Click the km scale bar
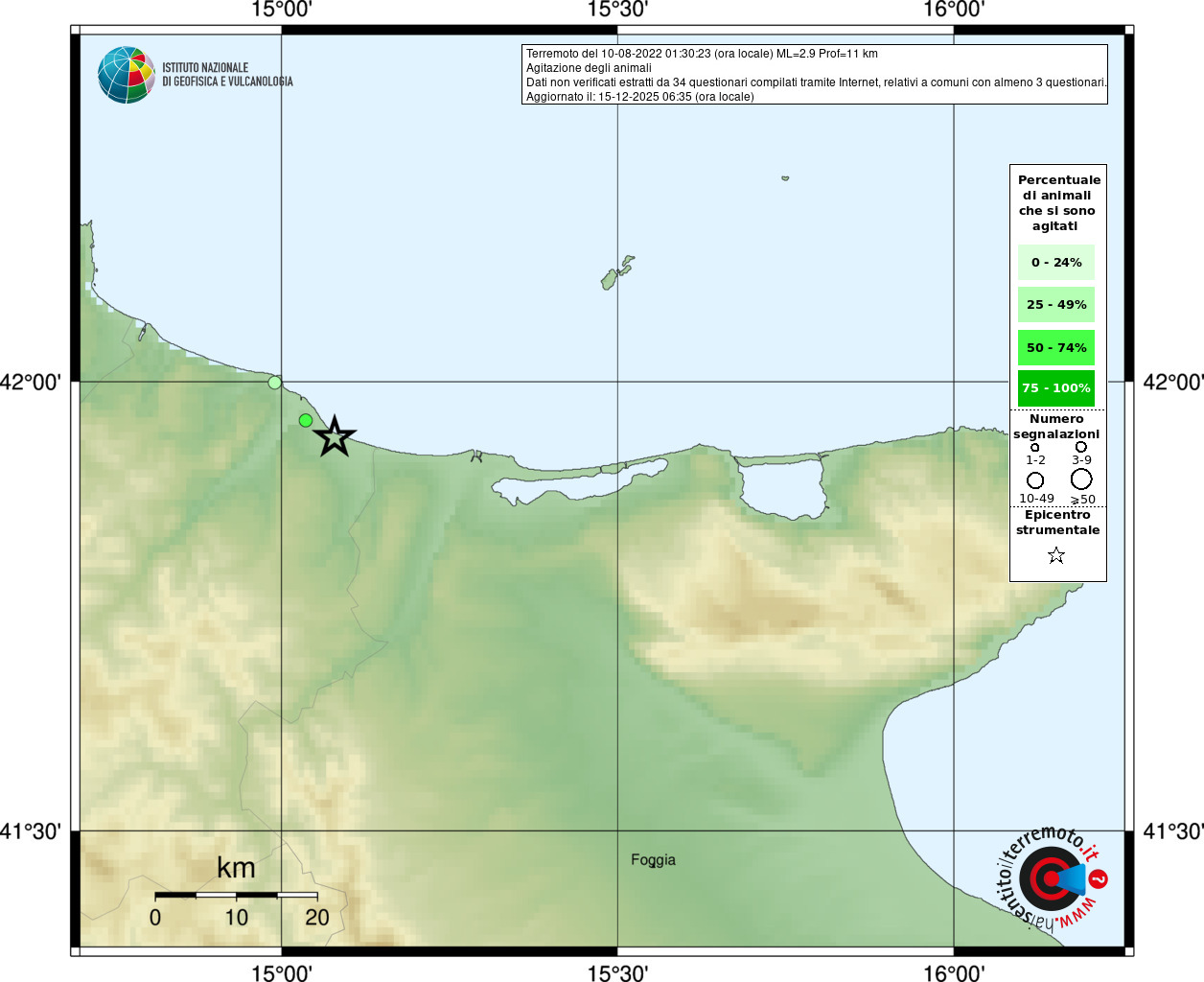This screenshot has width=1204, height=982. click(x=236, y=895)
